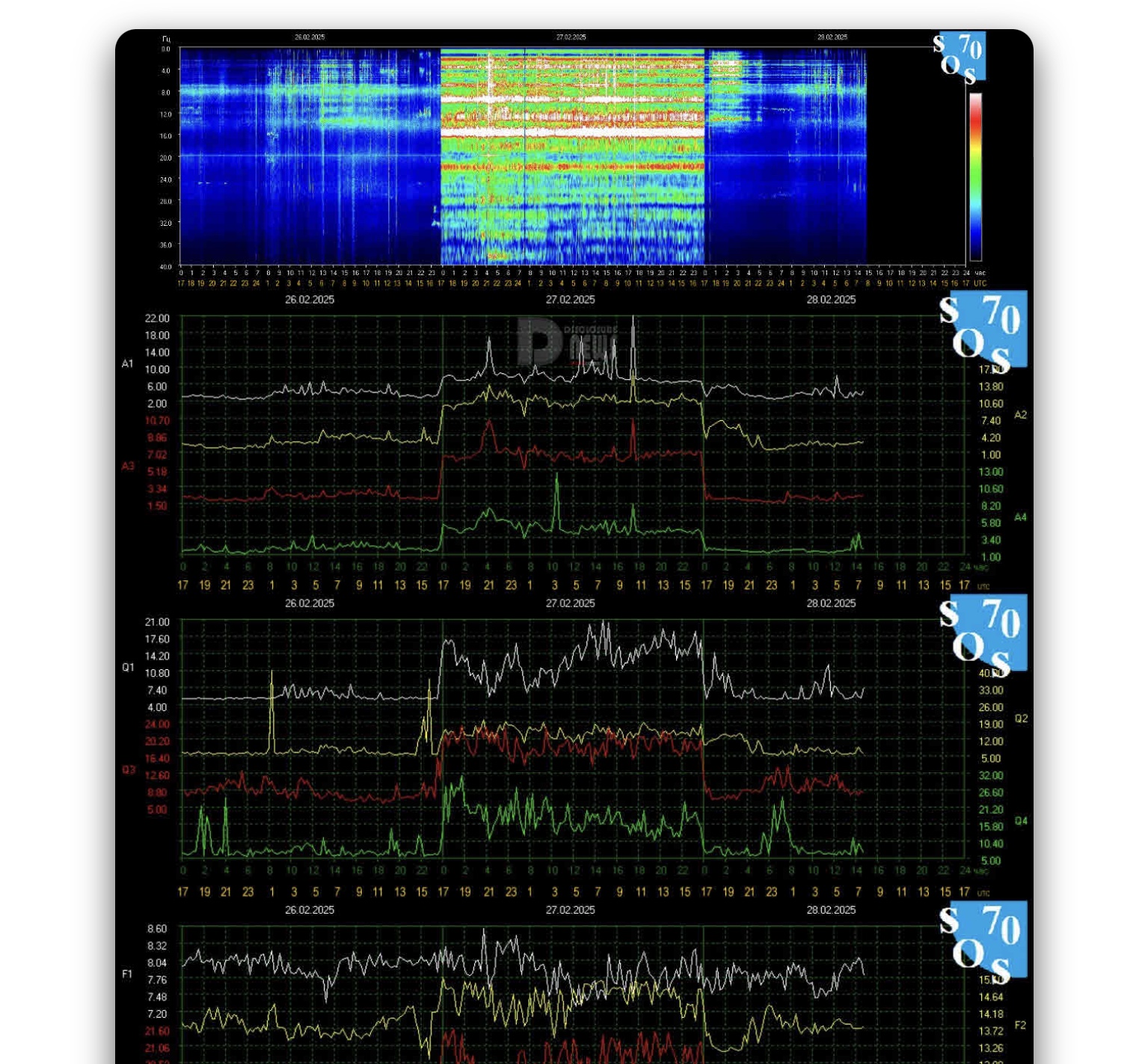This screenshot has width=1142, height=1064.
Task: Click the SOS 70 badge on Q-factor chart
Action: pos(983,636)
